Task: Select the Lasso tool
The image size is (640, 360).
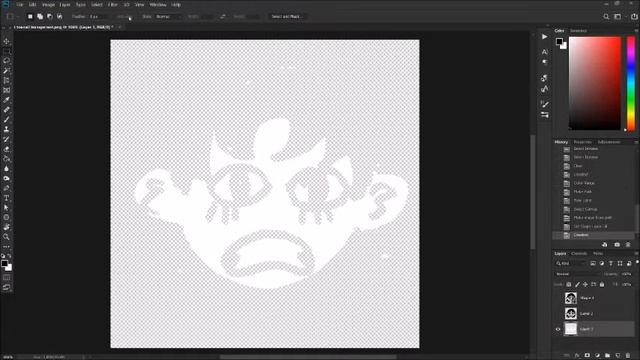Action: (x=7, y=61)
